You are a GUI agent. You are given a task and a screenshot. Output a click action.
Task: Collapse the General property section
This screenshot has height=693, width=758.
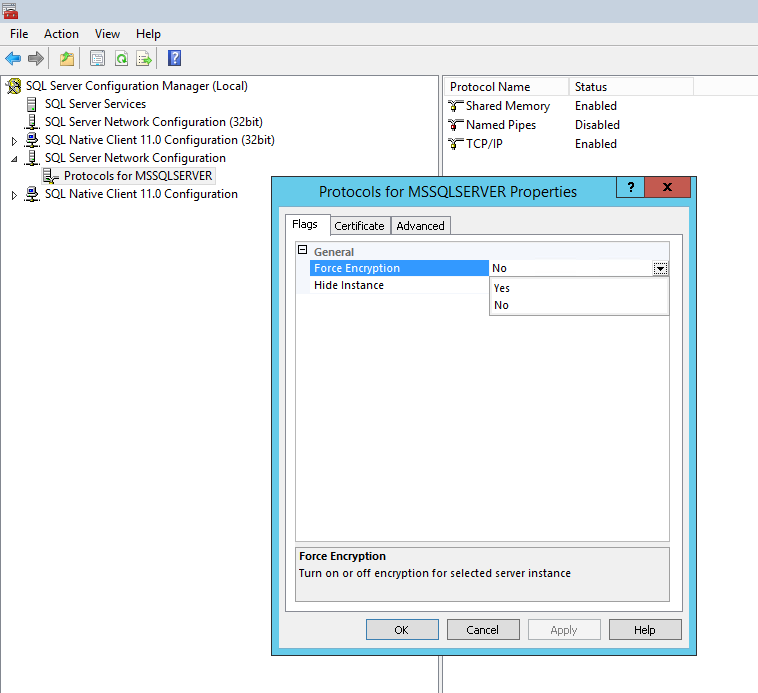[x=303, y=251]
